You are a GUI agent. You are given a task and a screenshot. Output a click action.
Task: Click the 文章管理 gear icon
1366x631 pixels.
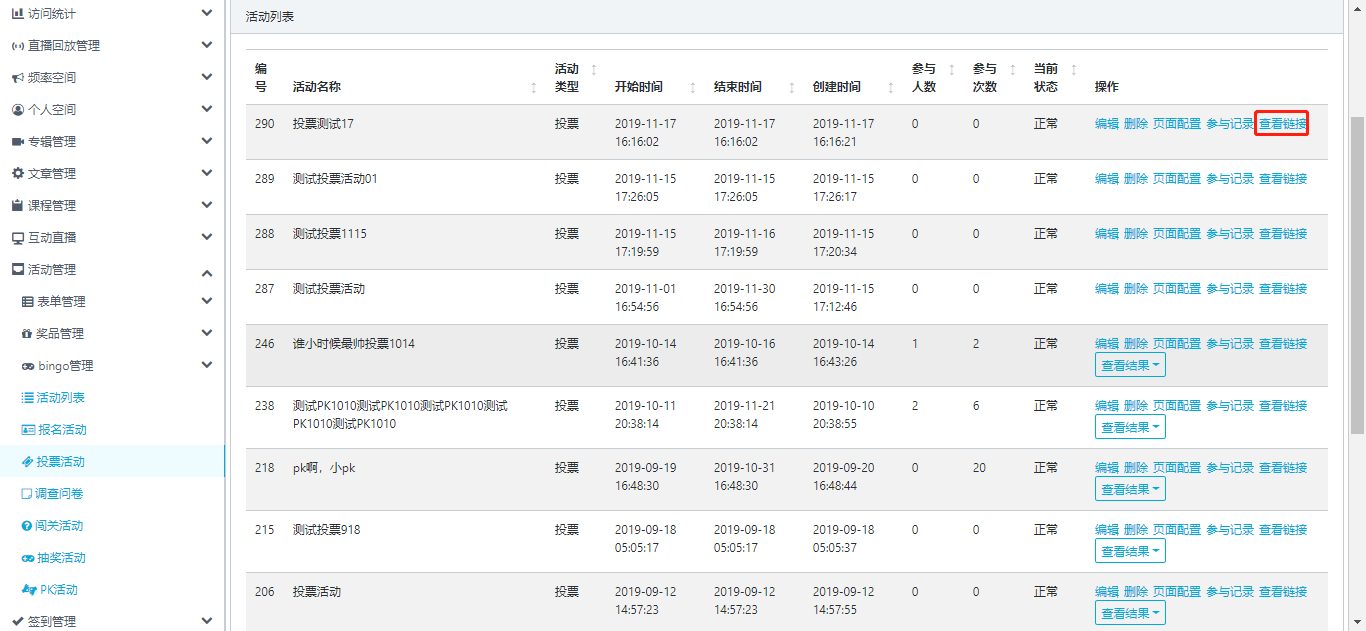[x=17, y=174]
